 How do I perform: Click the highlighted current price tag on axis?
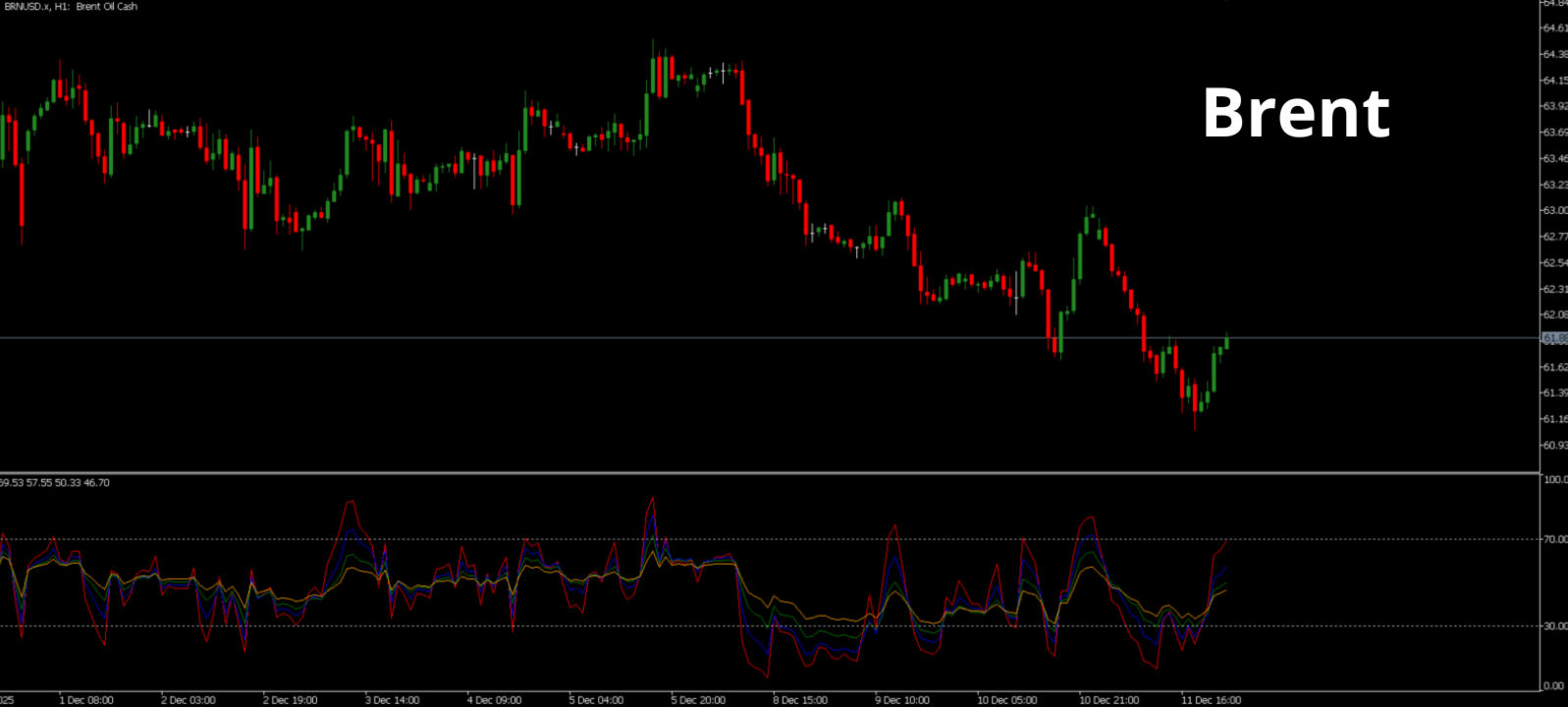click(1555, 338)
